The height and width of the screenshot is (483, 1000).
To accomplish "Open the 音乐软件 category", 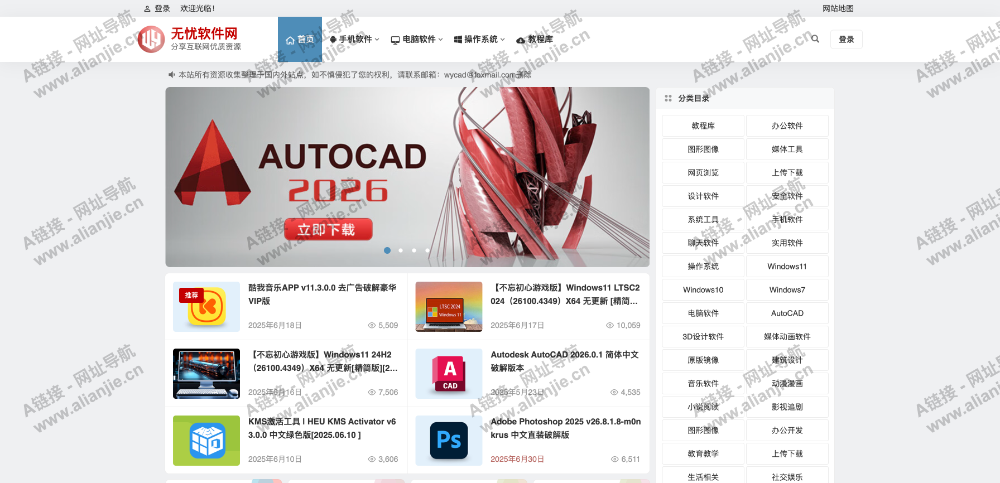I will pos(703,383).
